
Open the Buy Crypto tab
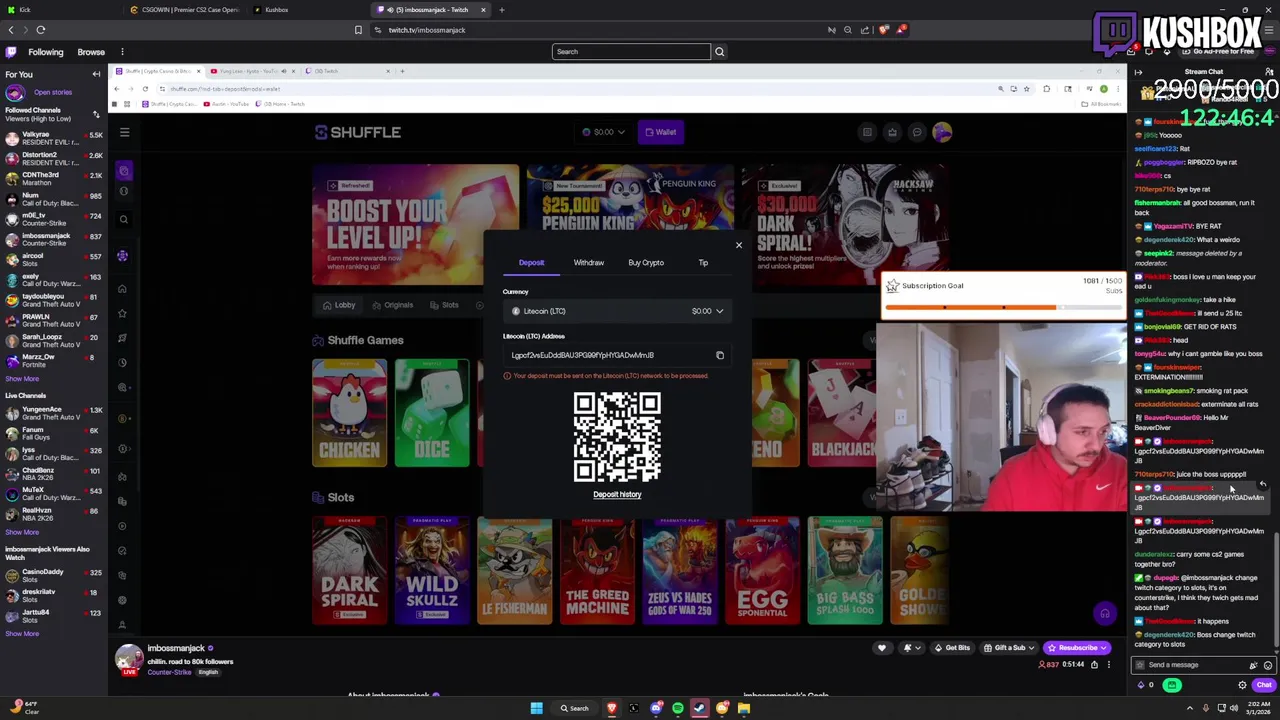646,263
